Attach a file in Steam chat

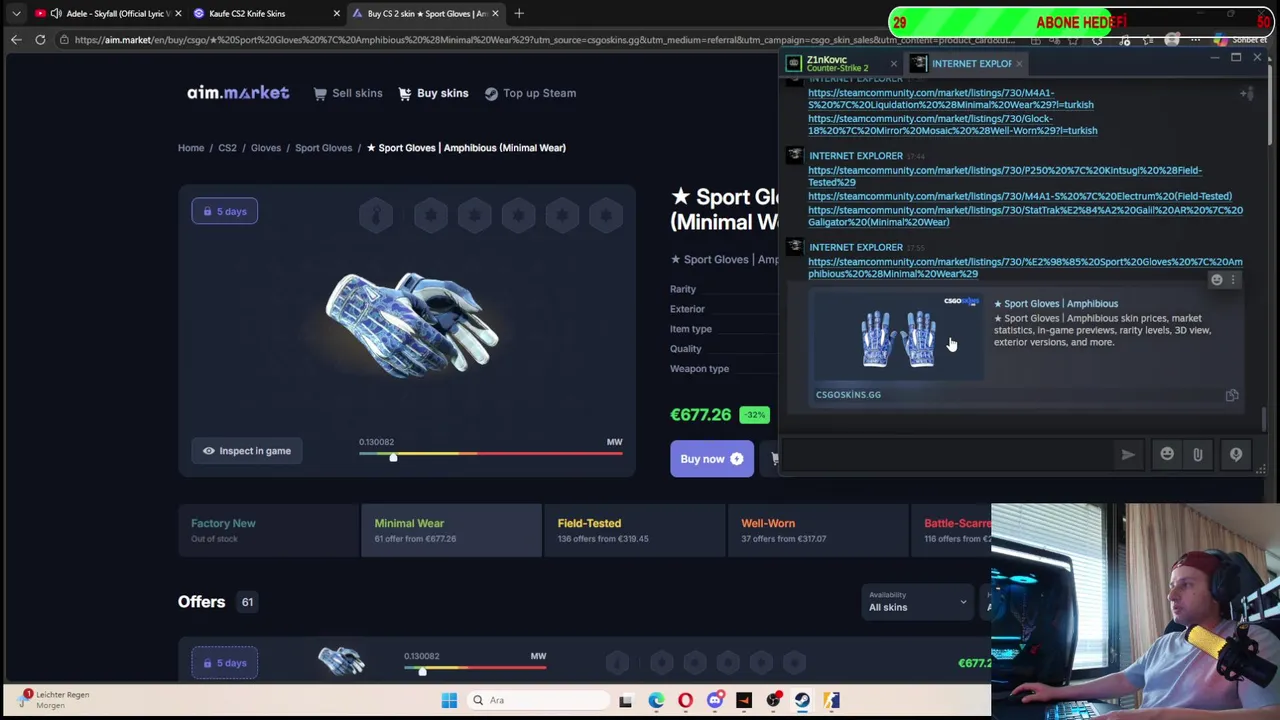[x=1198, y=455]
